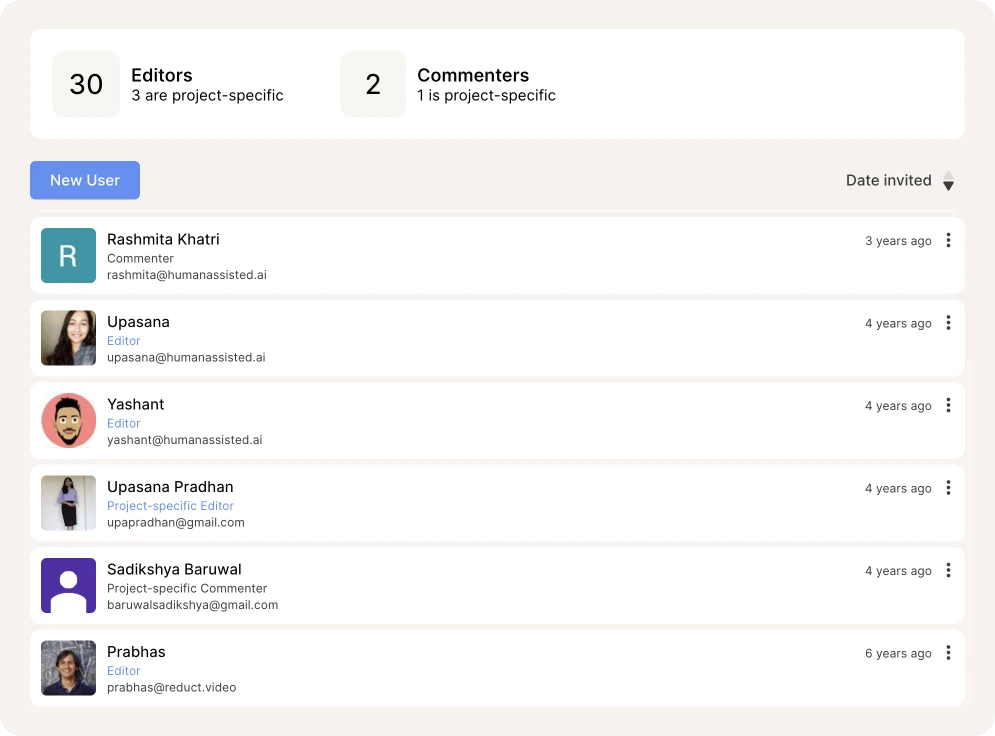Click the email upasana@humanassisted.ai

[186, 357]
